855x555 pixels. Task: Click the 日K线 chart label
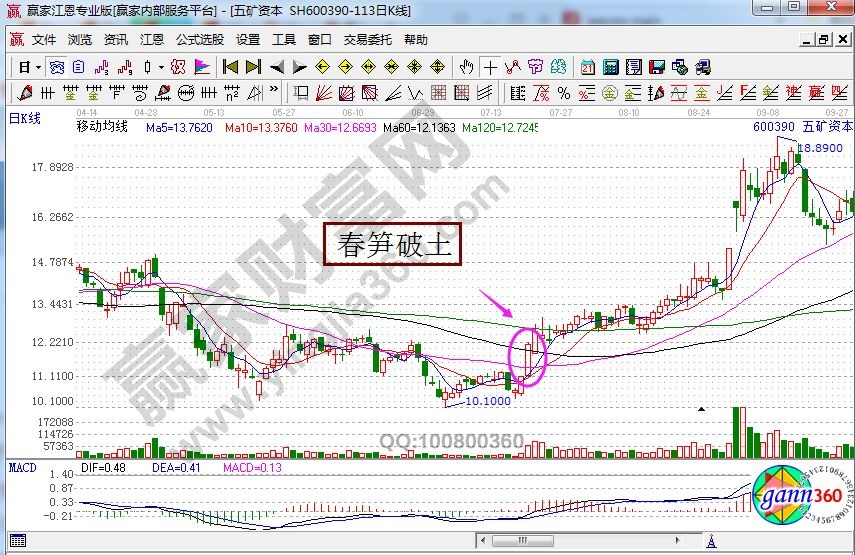(x=25, y=118)
